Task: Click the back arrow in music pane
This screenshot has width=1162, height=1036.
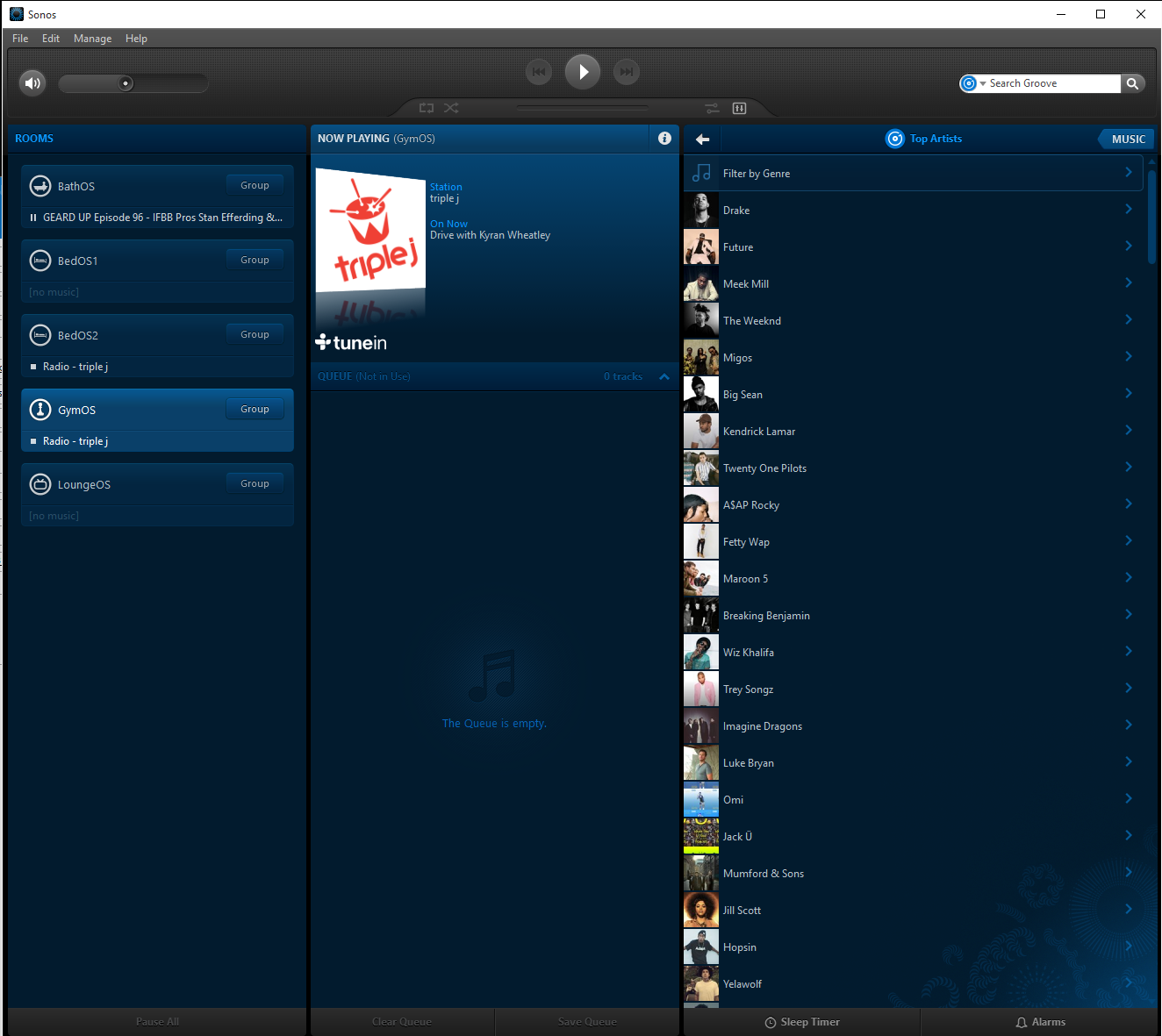Action: coord(702,139)
